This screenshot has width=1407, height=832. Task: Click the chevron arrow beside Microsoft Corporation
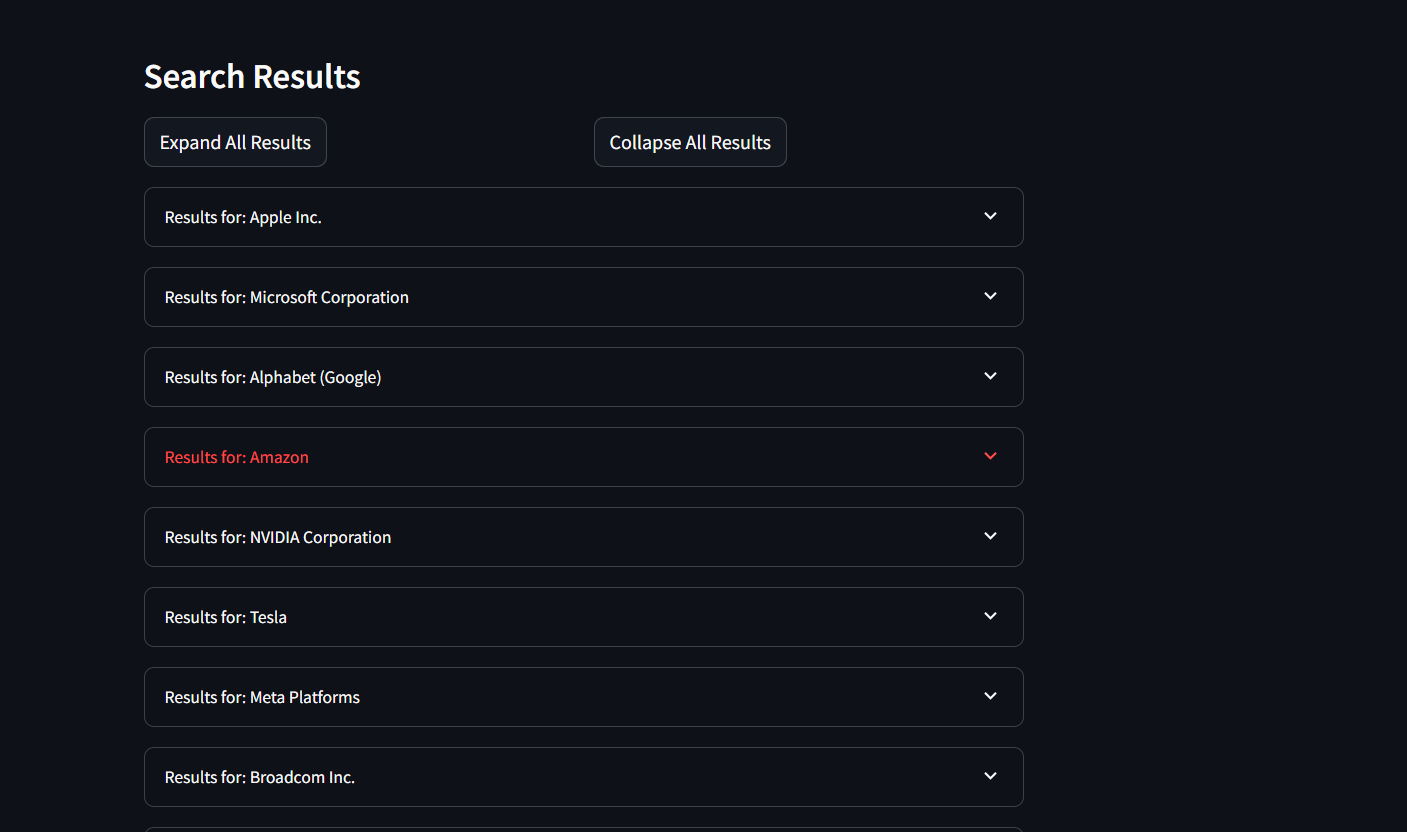(x=990, y=296)
